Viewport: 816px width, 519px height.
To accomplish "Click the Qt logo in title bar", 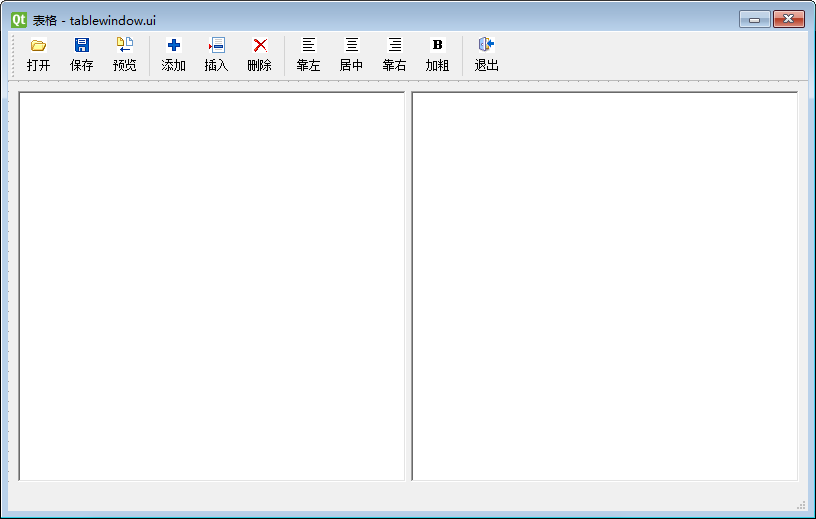I will coord(19,20).
